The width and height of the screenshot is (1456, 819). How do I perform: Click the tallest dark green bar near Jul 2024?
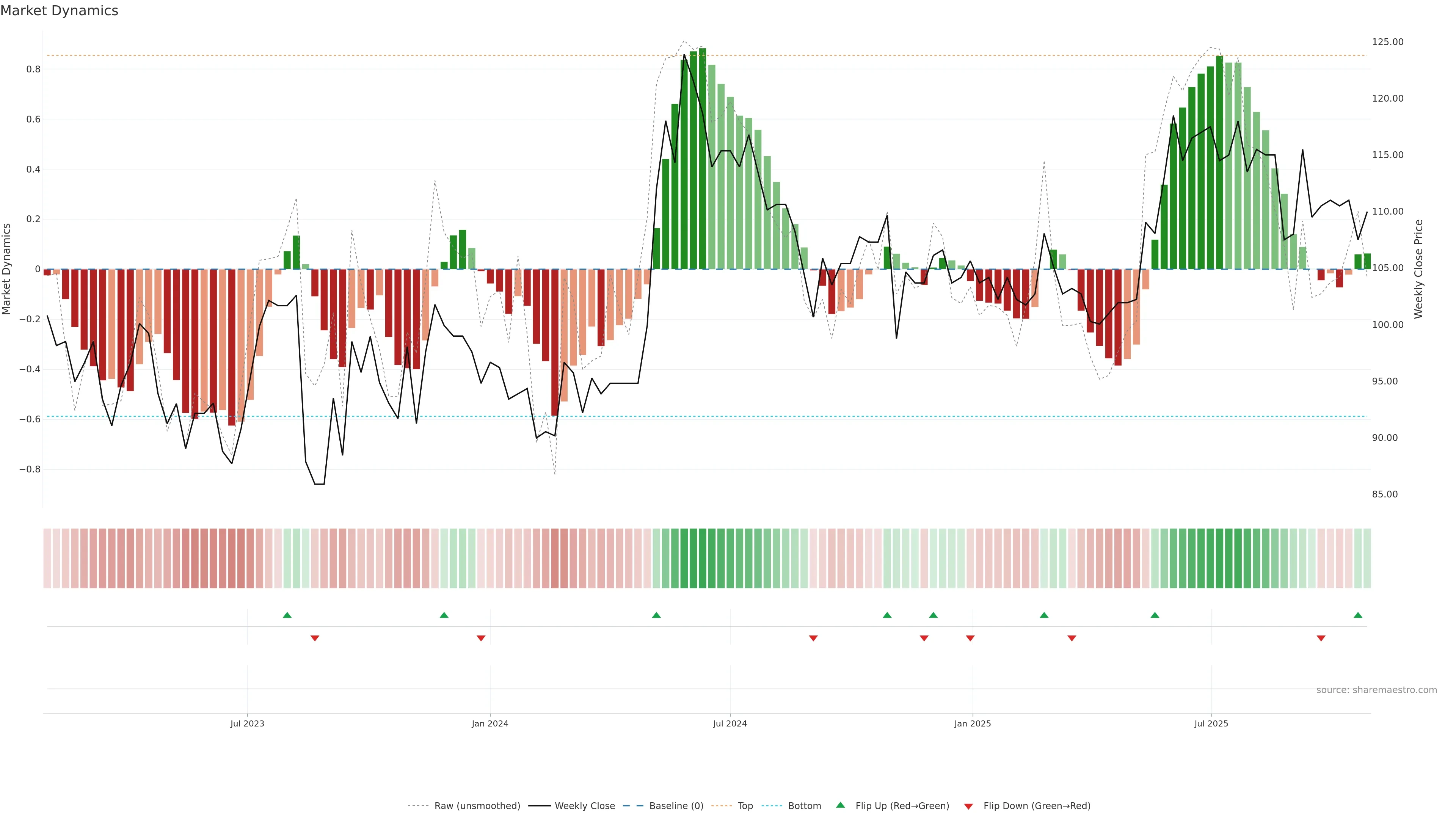(x=703, y=158)
